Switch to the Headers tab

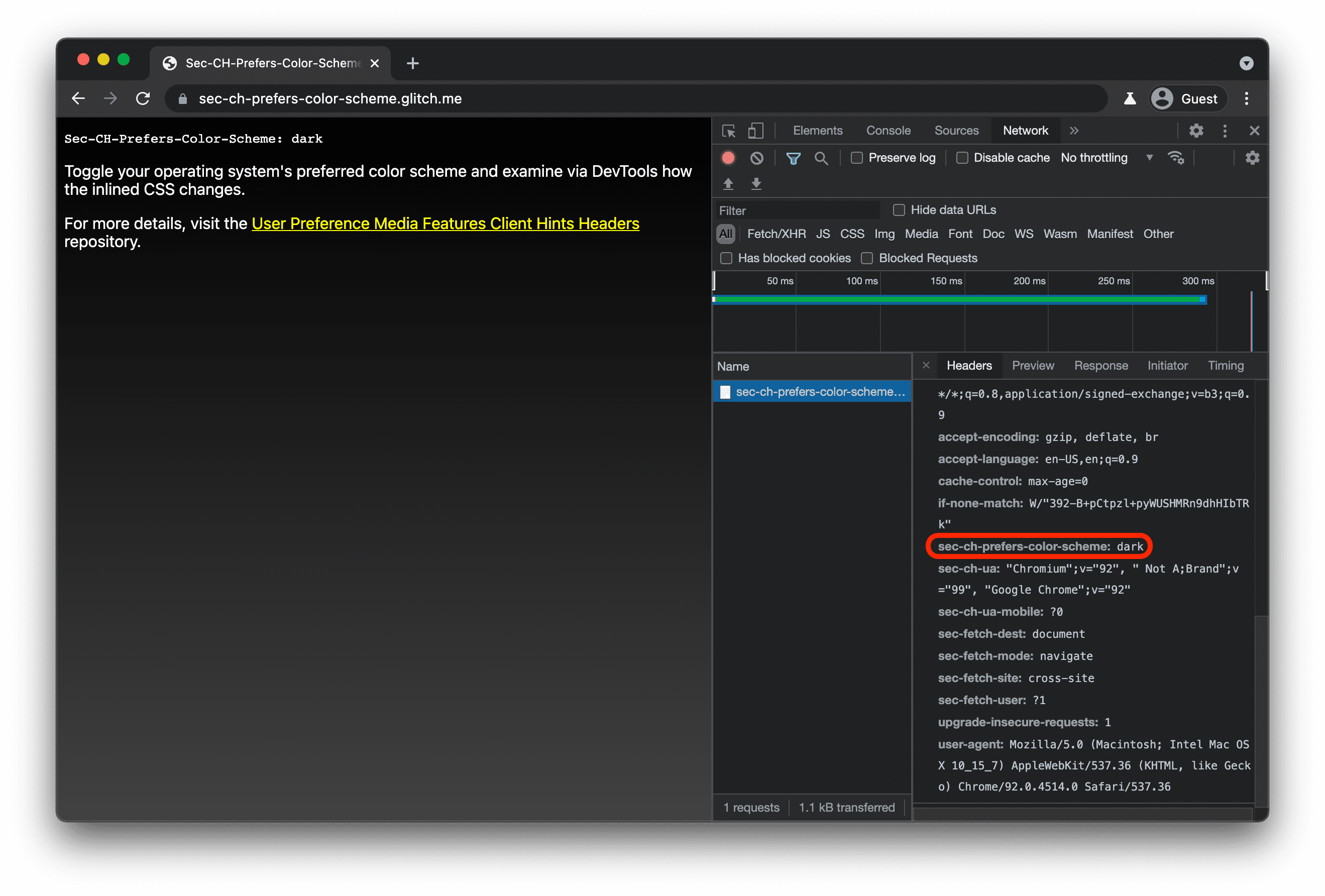pyautogui.click(x=968, y=365)
